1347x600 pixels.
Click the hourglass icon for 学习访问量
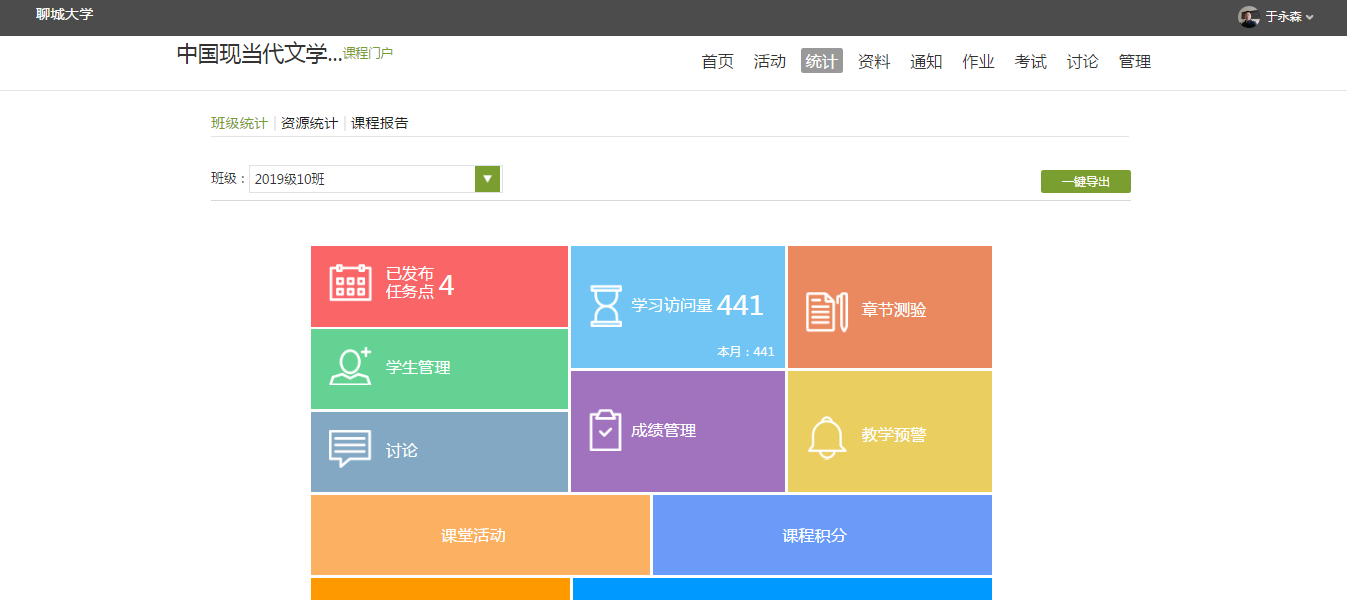[605, 306]
